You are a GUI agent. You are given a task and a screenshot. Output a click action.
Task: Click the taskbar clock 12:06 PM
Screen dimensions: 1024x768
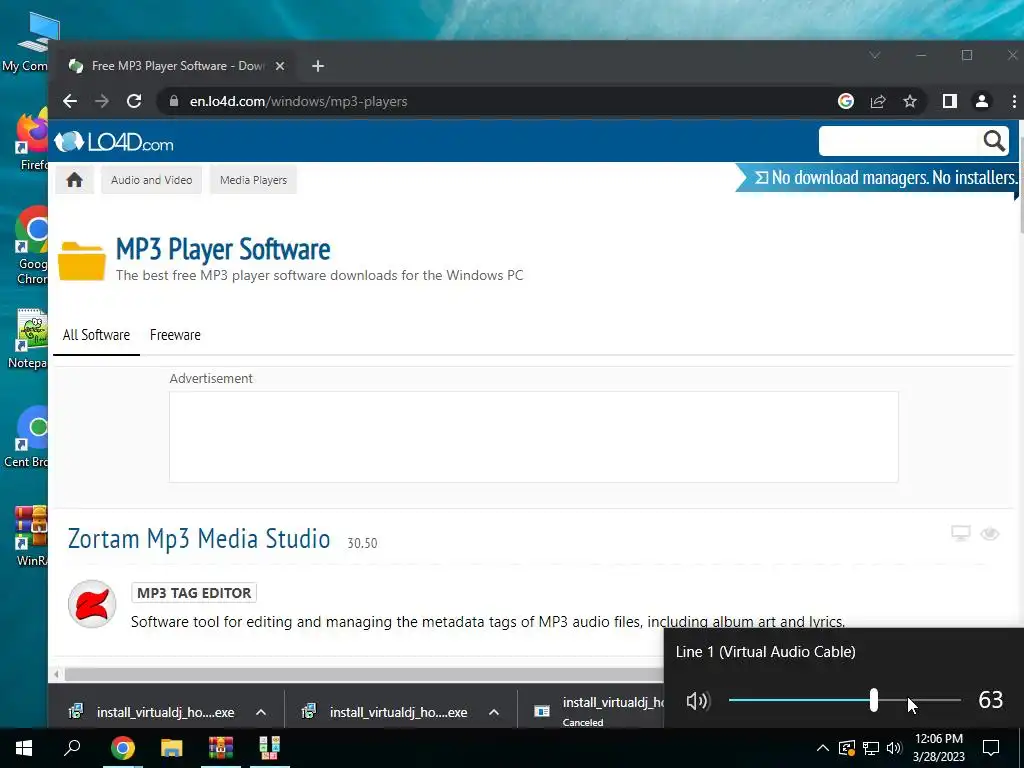pyautogui.click(x=938, y=739)
